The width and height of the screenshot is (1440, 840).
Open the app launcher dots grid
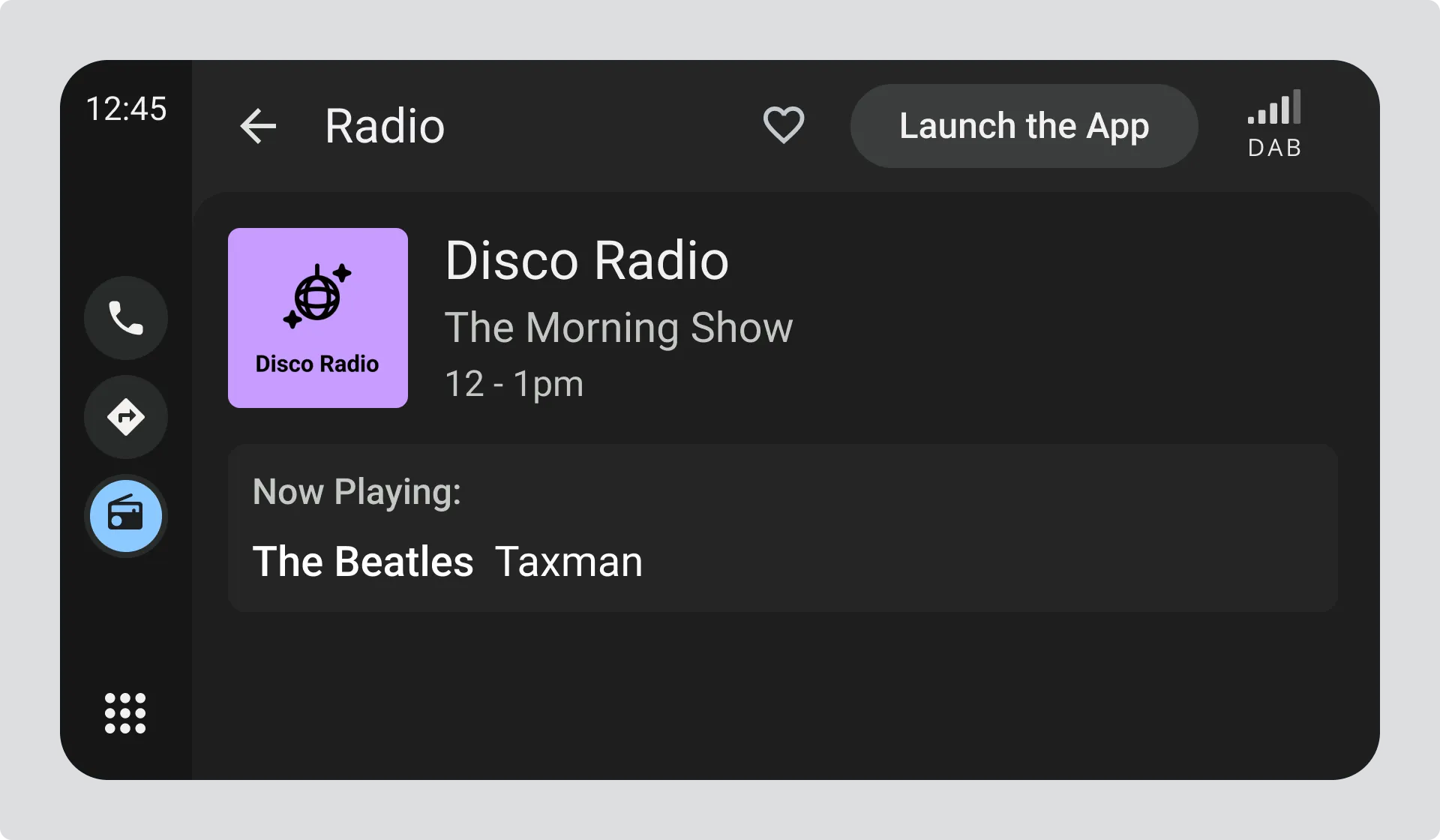coord(125,712)
